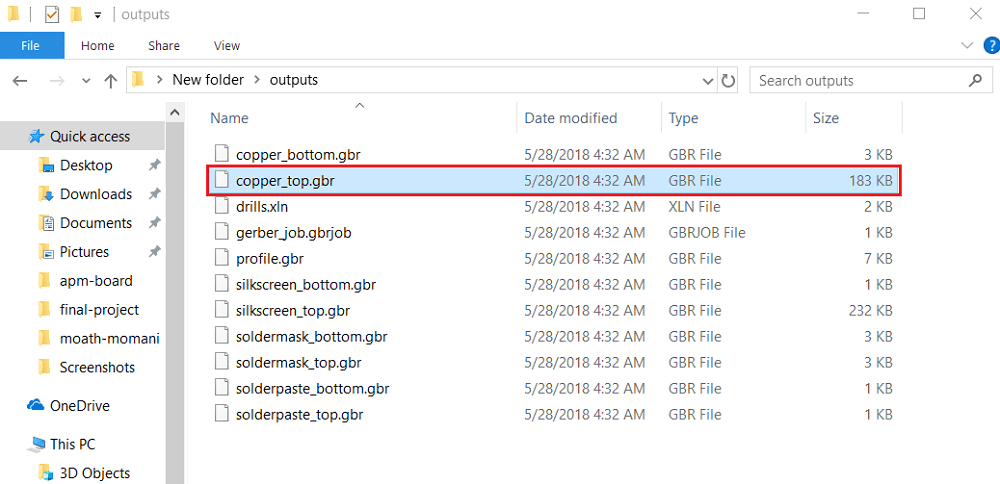Select the copper_top.gbr file
This screenshot has width=1000, height=484.
pos(553,180)
